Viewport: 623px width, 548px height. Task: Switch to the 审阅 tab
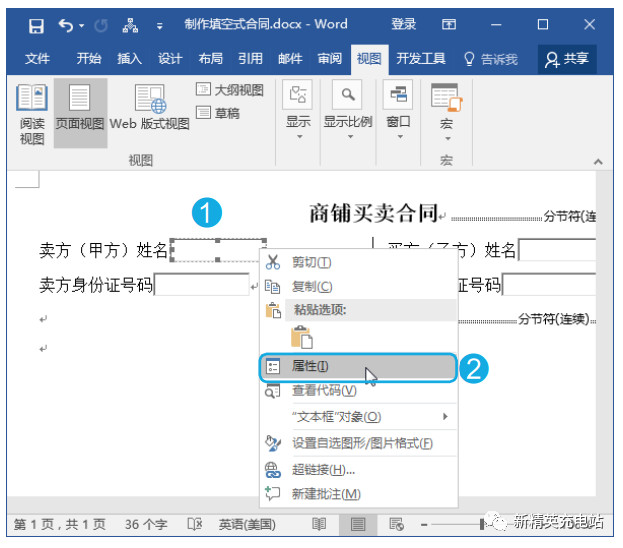coord(329,59)
